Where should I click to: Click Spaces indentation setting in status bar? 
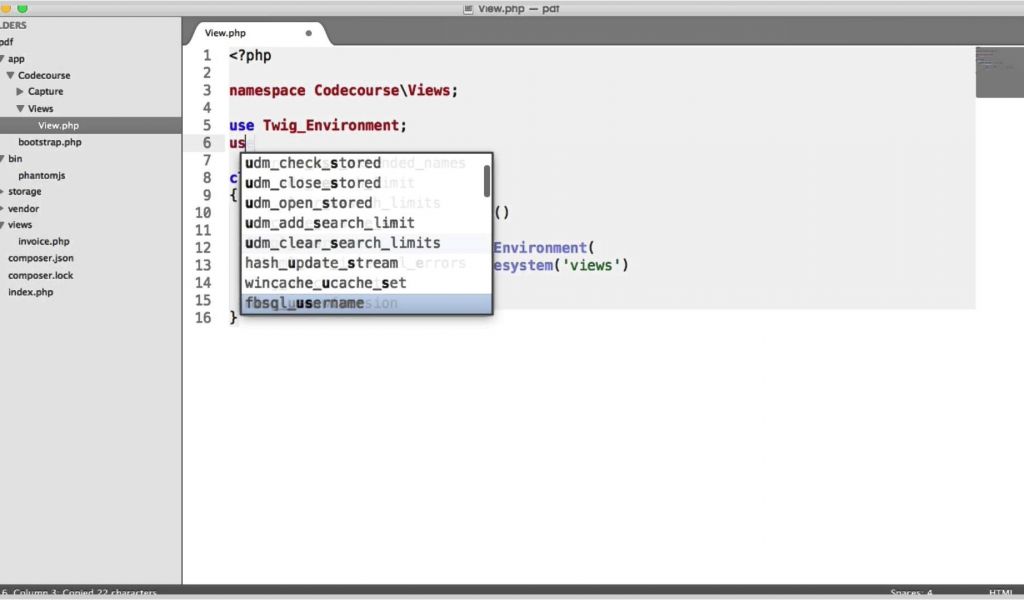911,593
